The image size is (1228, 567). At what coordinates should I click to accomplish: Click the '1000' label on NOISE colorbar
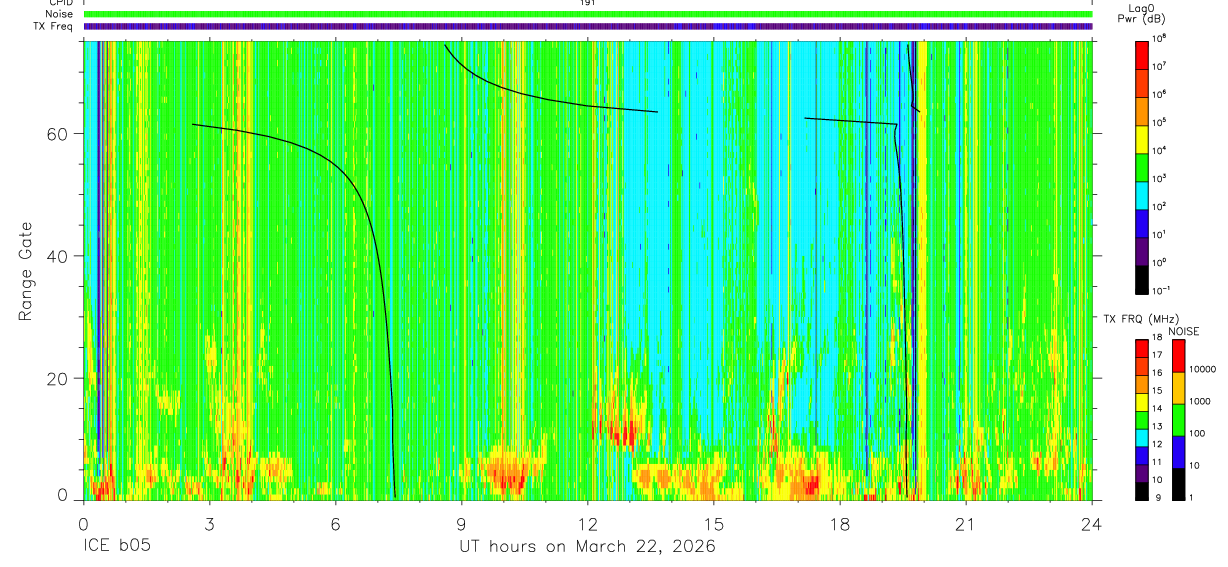pos(1199,401)
